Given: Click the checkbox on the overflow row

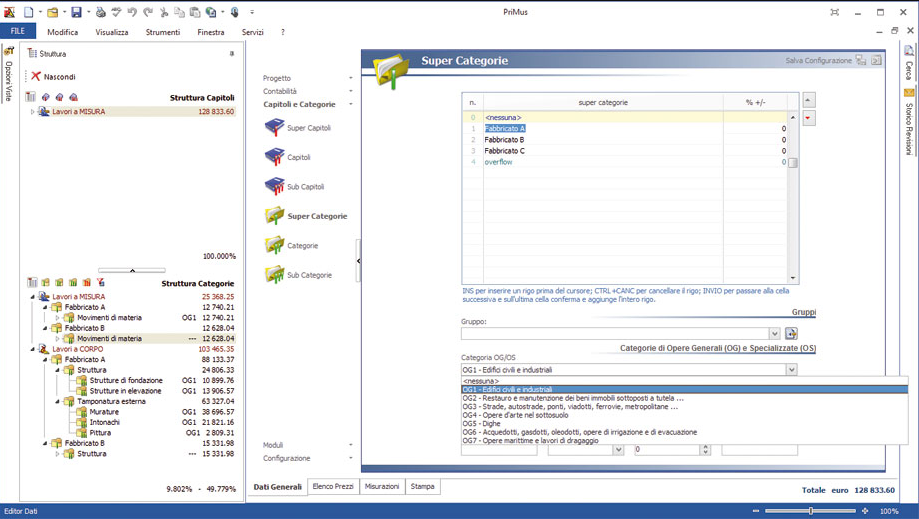Looking at the screenshot, I should click(793, 162).
